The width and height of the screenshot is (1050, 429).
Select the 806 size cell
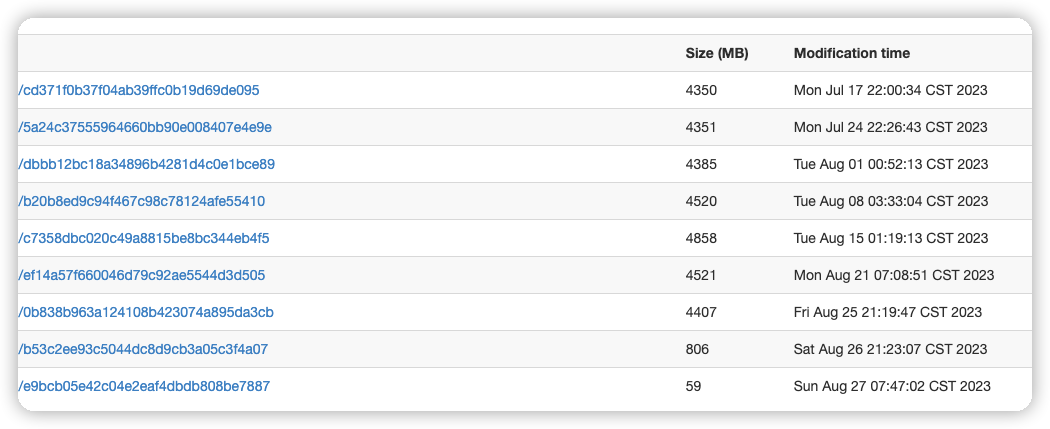(x=697, y=349)
